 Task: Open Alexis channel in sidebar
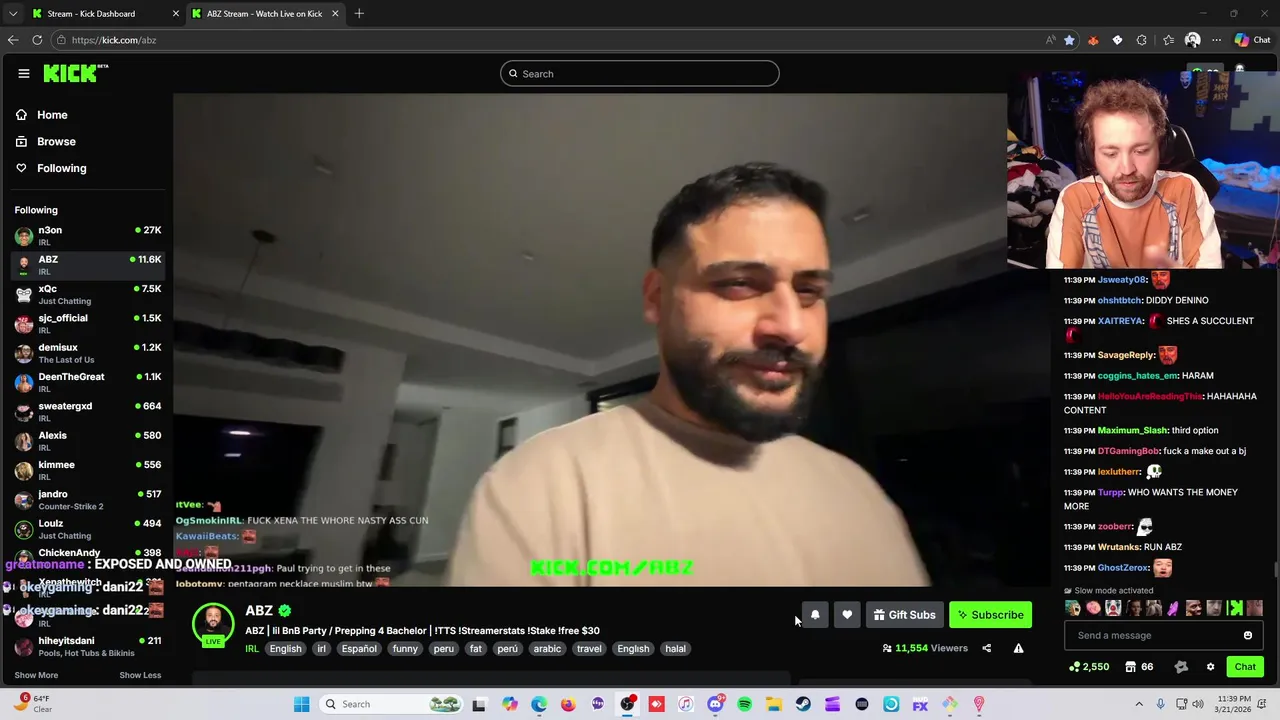tap(88, 441)
